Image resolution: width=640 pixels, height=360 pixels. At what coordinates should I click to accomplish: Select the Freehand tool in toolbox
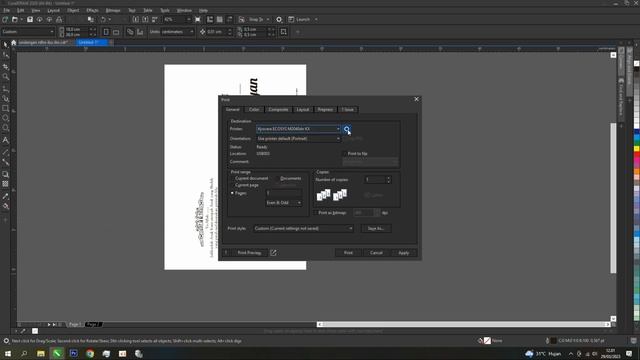5,88
